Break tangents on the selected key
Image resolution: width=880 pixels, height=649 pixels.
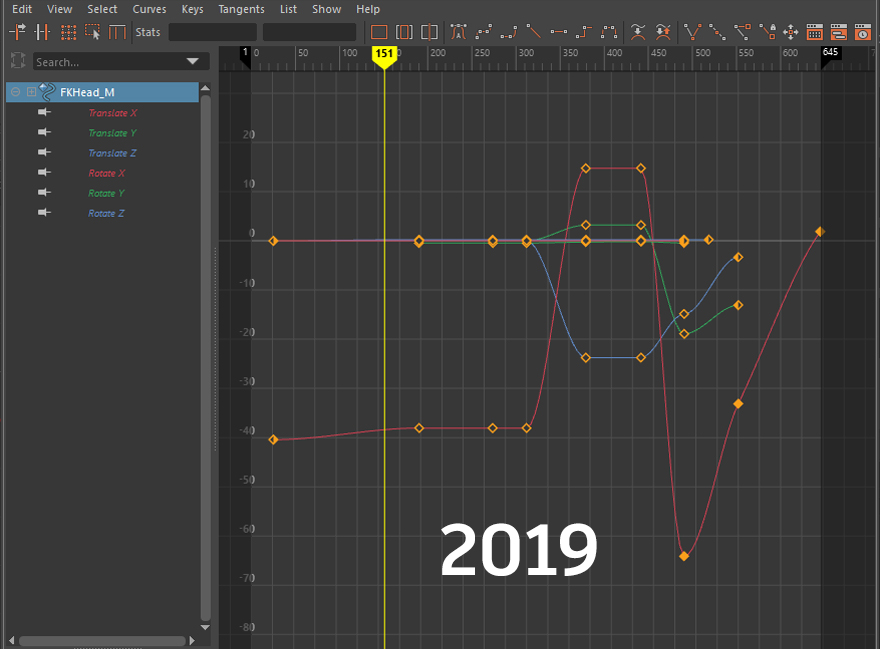click(693, 31)
